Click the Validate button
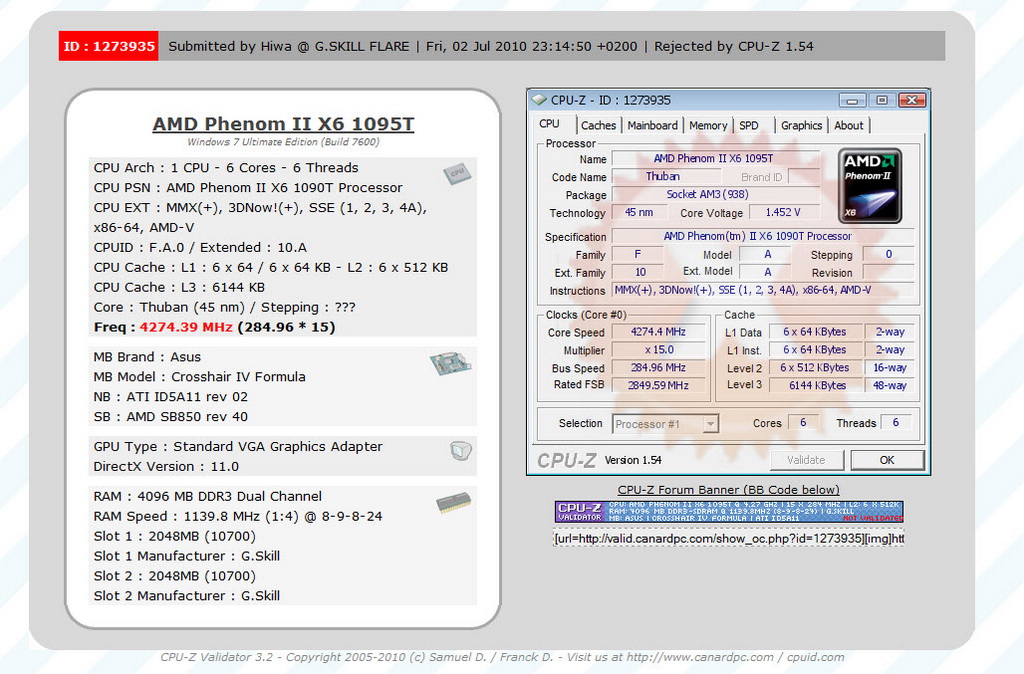Screen dimensions: 1024x674 (807, 460)
